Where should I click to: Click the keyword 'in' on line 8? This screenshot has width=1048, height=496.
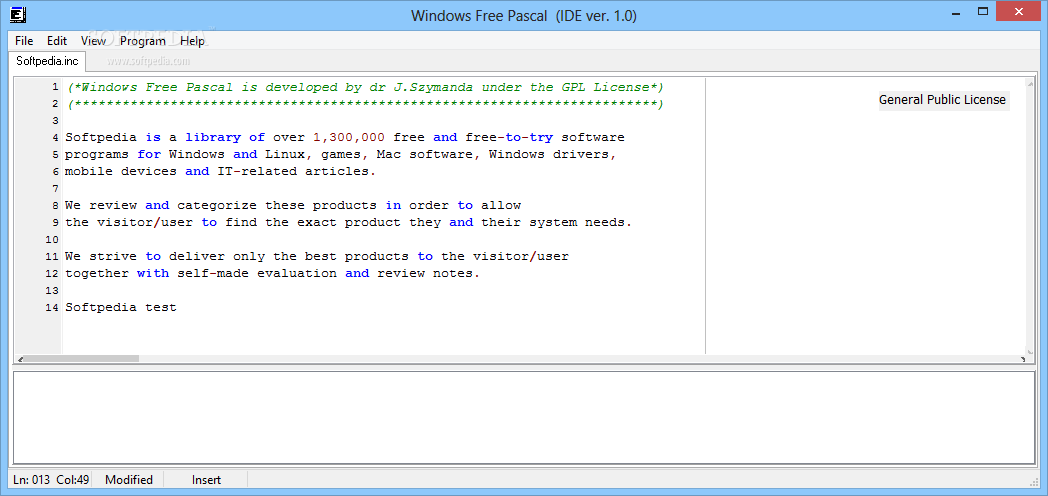[394, 205]
